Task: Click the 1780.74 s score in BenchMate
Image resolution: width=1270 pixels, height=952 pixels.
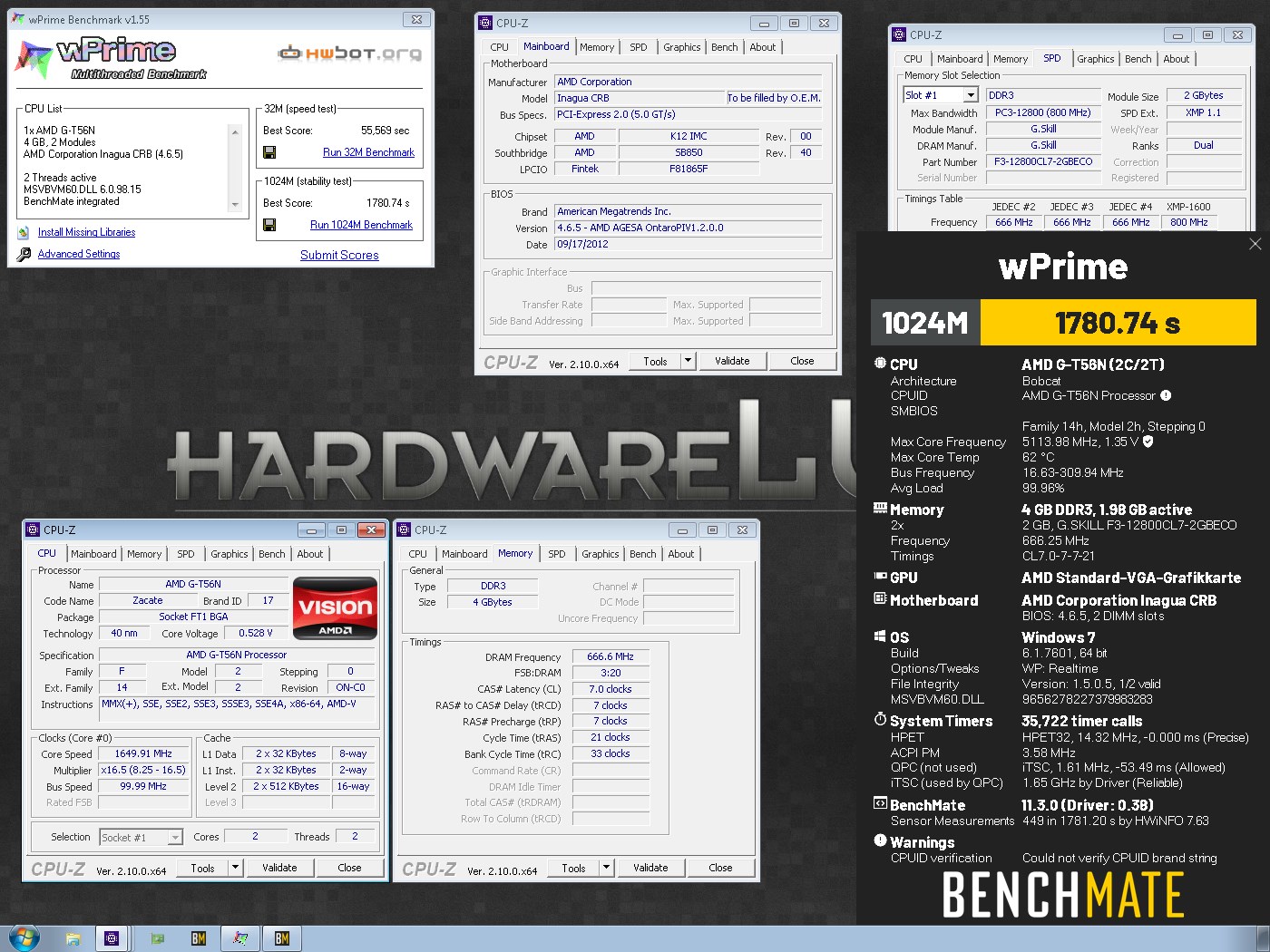Action: coord(1118,323)
